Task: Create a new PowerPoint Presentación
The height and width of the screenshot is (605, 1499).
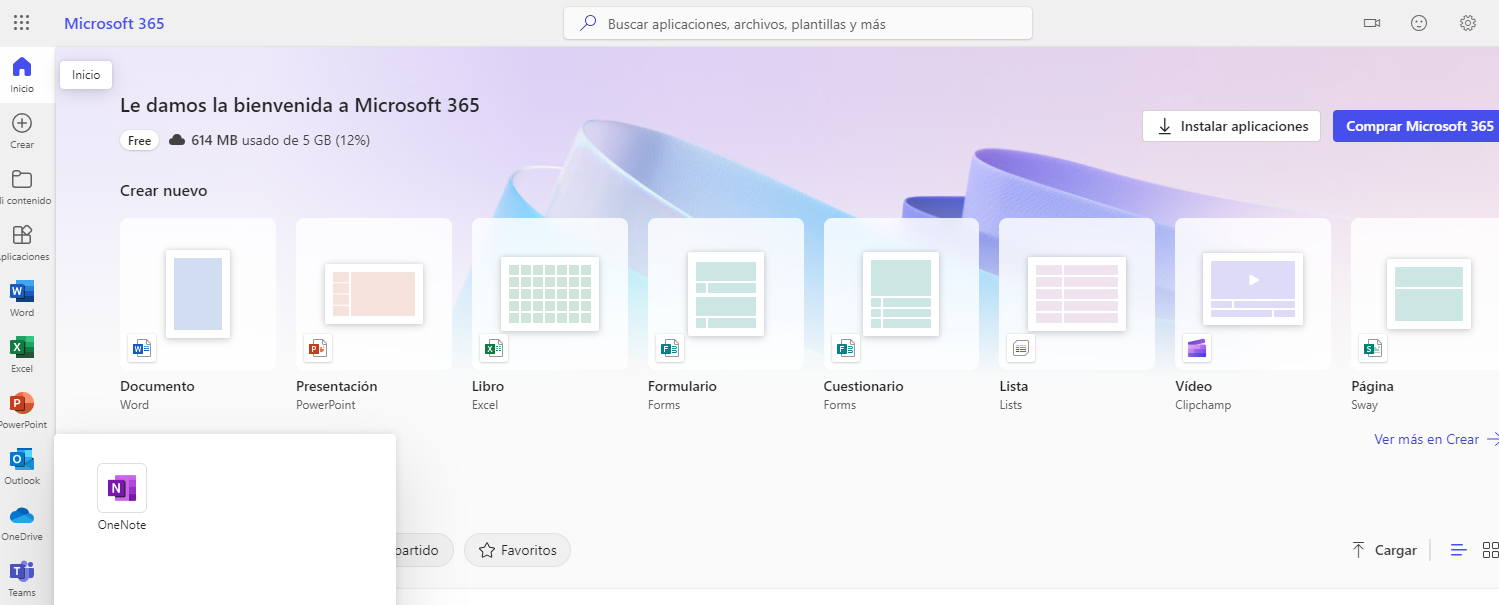Action: (374, 315)
